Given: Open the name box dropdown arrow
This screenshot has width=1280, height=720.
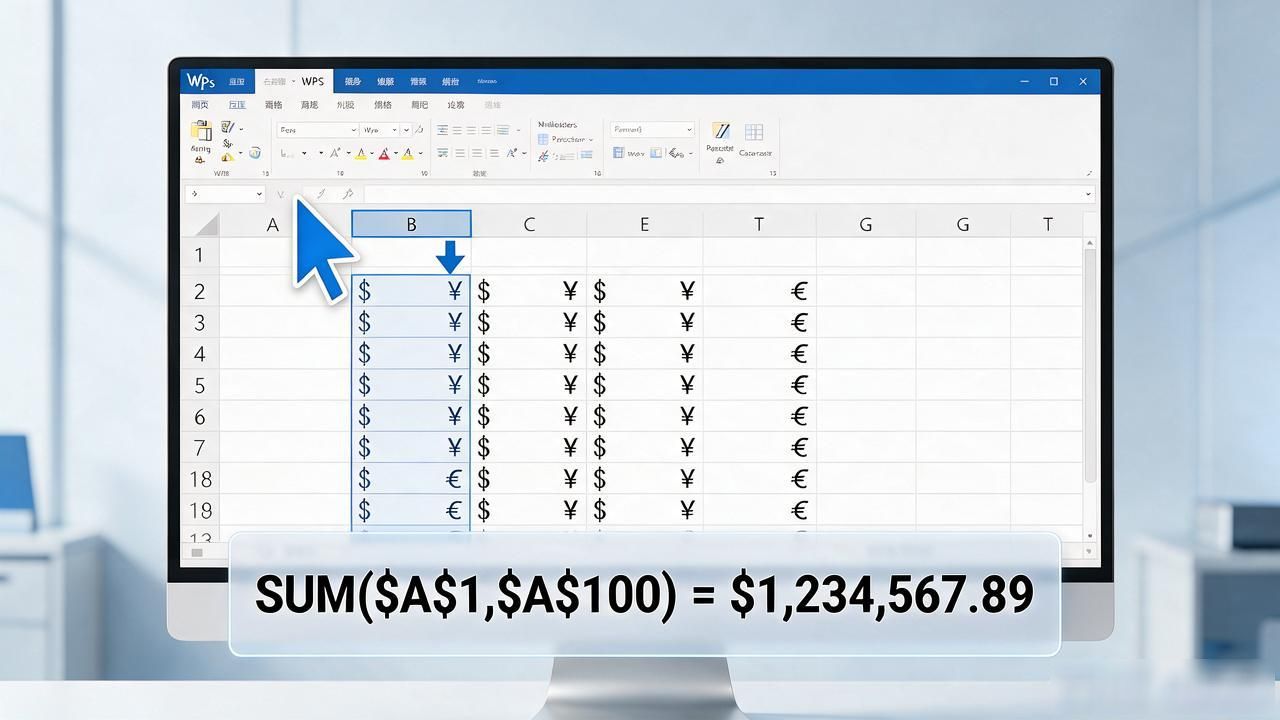Looking at the screenshot, I should coord(259,194).
